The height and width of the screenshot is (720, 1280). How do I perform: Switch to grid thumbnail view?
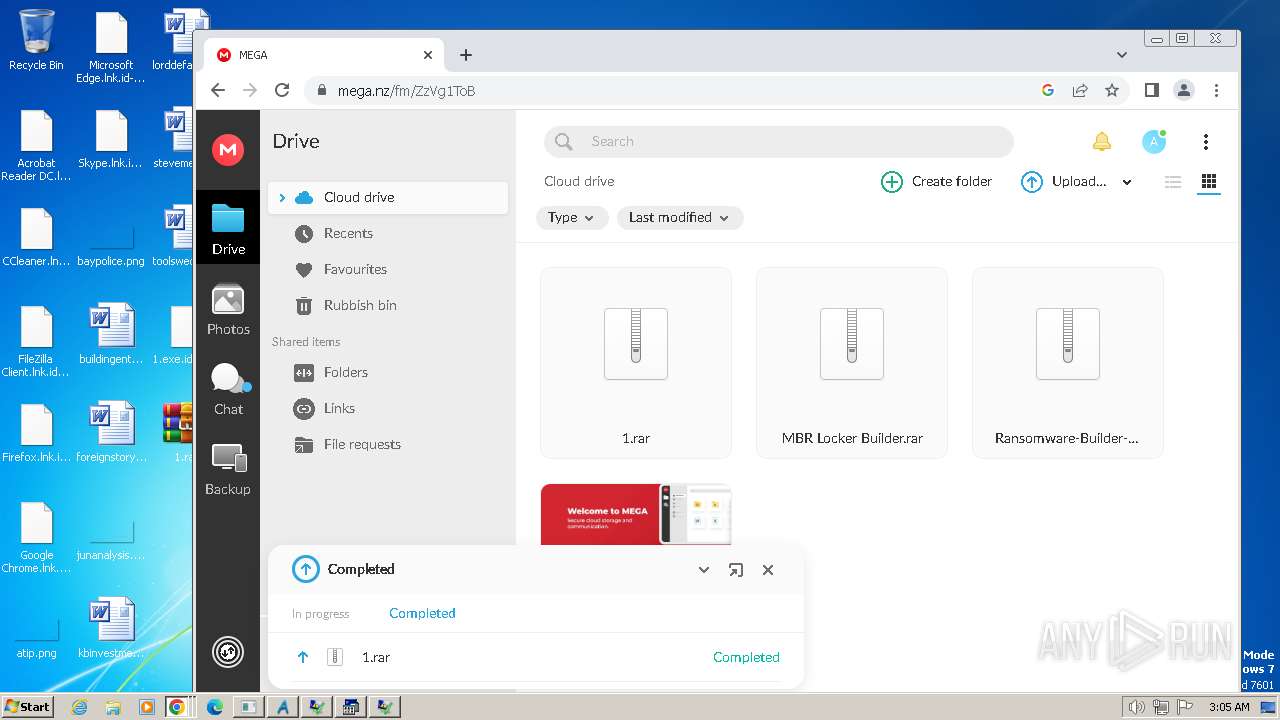coord(1209,181)
